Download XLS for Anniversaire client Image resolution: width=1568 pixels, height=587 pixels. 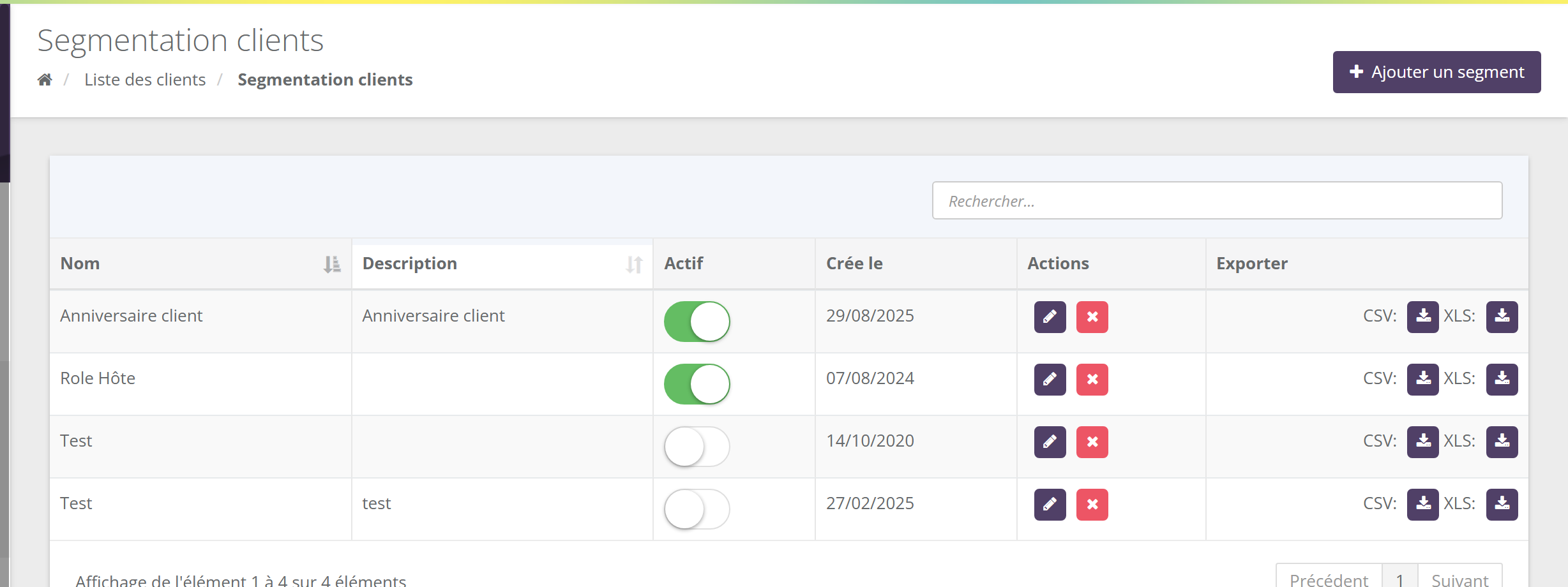pyautogui.click(x=1502, y=317)
